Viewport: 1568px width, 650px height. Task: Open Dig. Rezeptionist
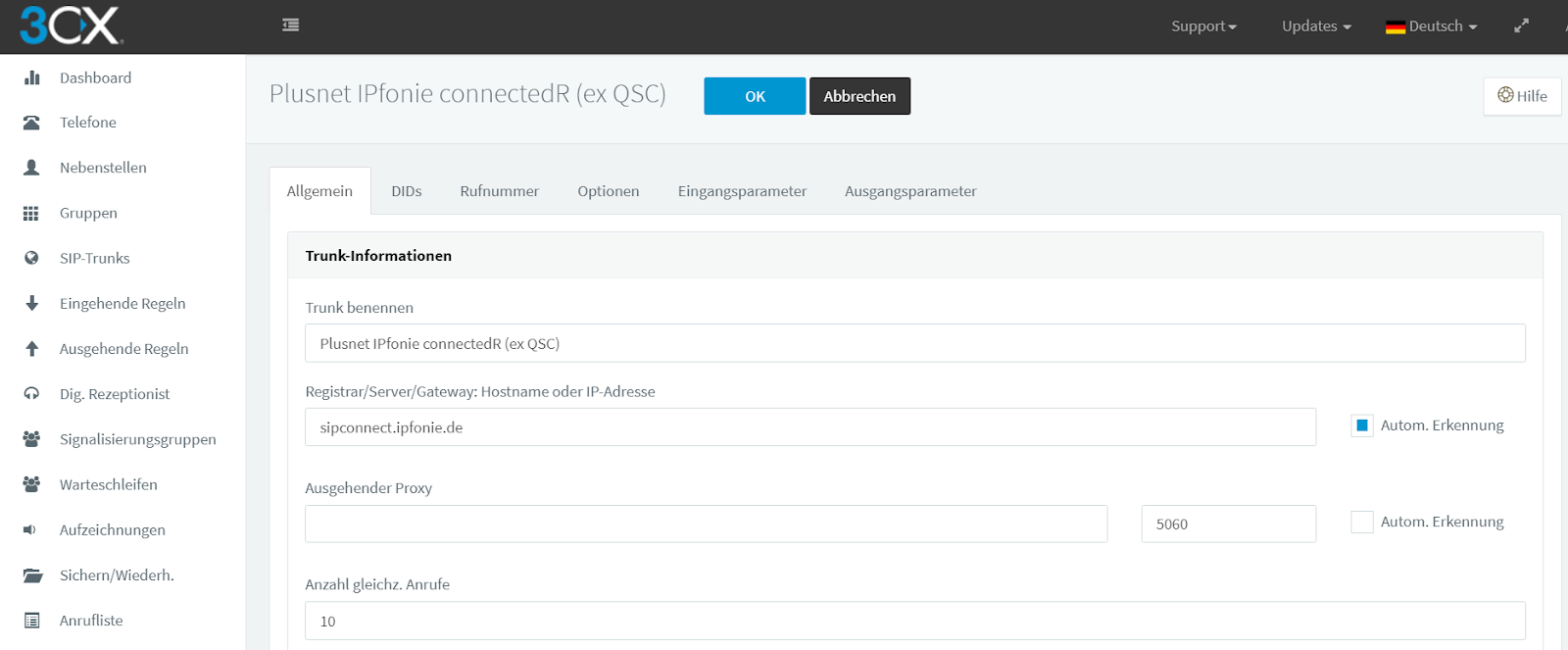coord(115,393)
